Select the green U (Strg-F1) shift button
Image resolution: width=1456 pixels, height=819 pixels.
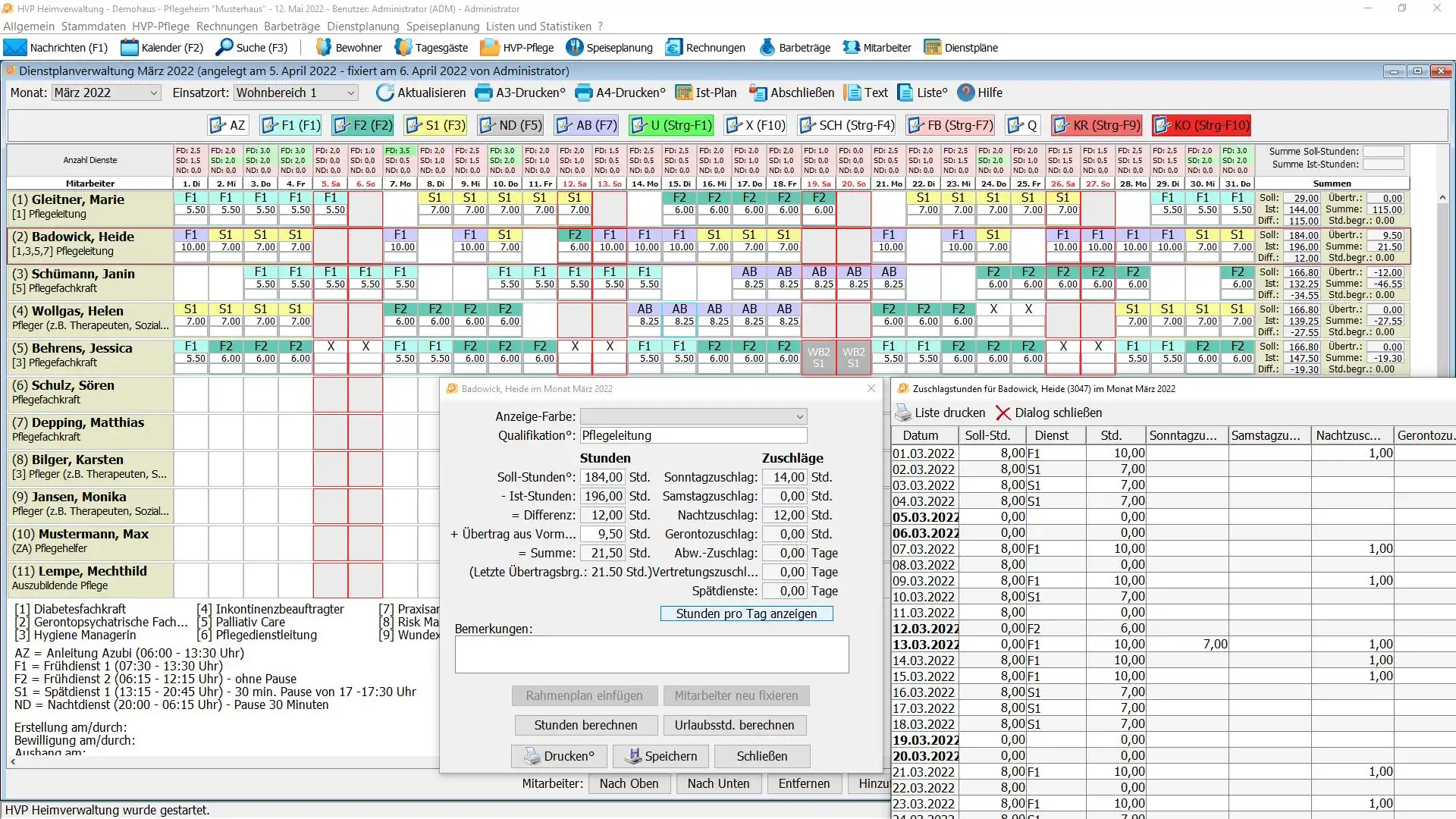tap(671, 125)
